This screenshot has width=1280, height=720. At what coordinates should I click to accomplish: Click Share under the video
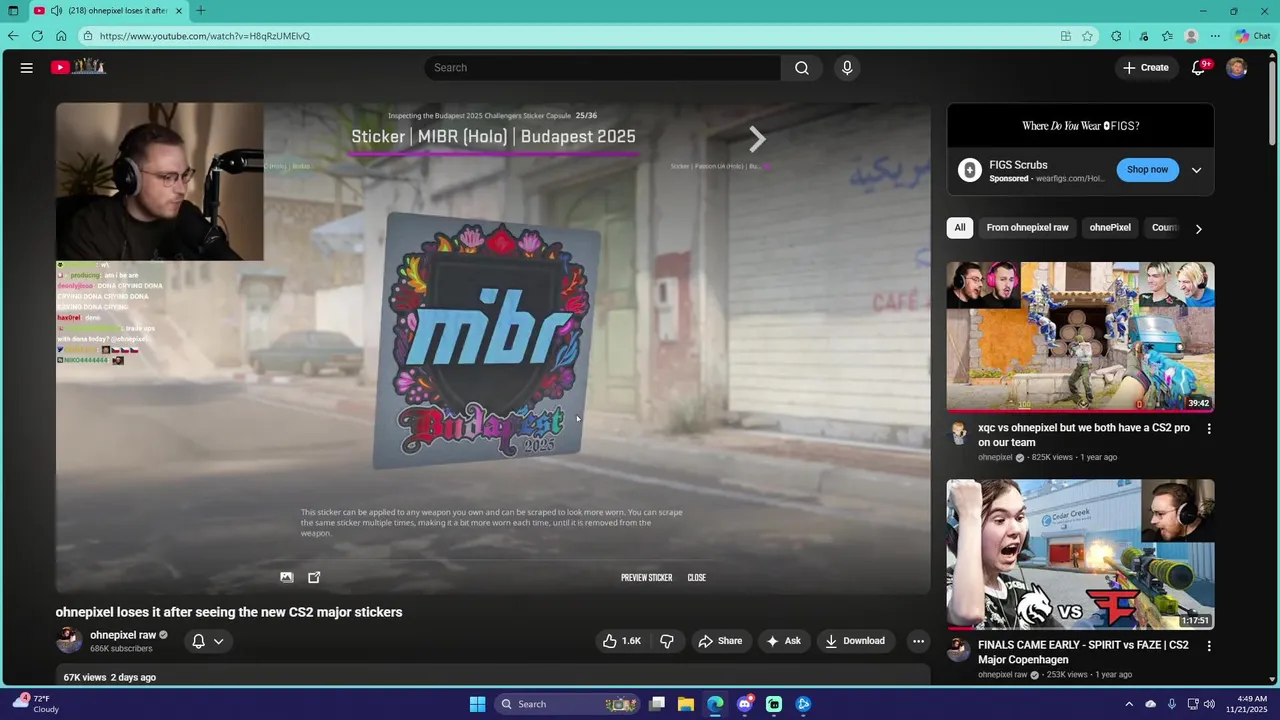[x=720, y=641]
